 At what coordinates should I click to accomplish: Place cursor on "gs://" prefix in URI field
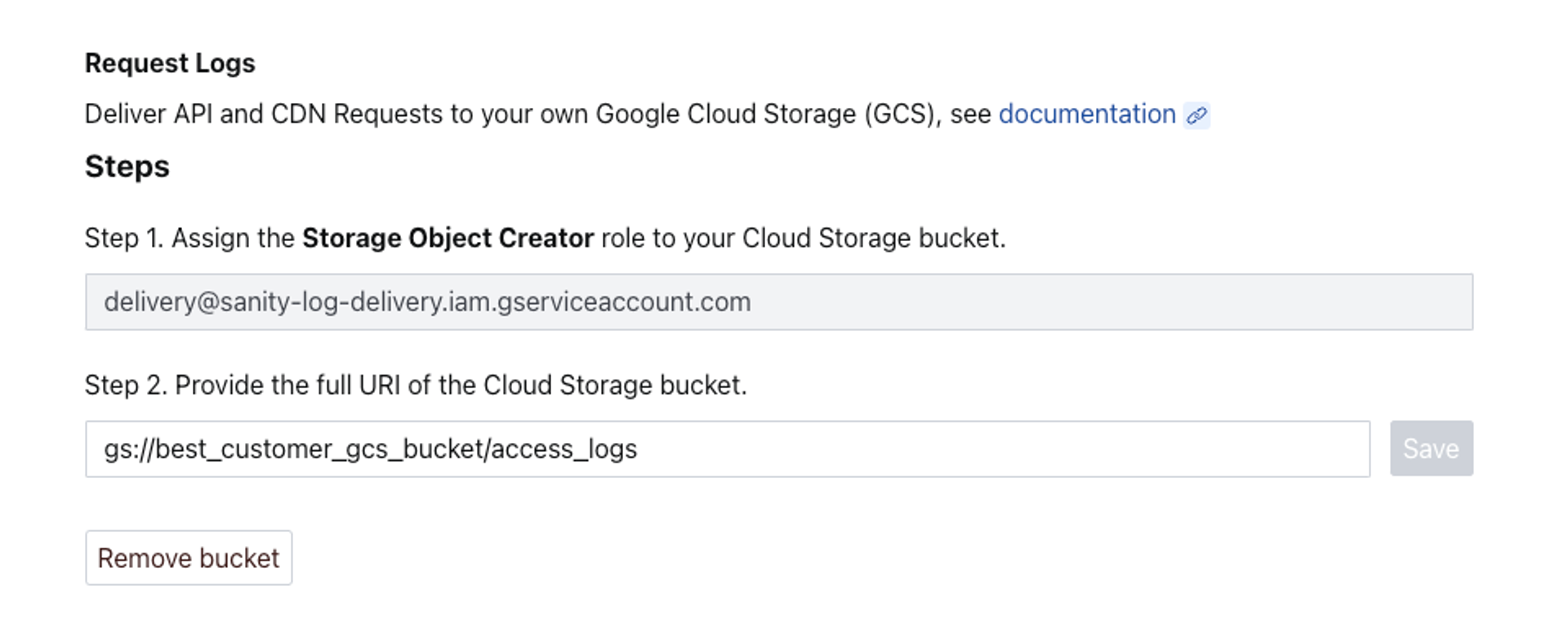128,449
